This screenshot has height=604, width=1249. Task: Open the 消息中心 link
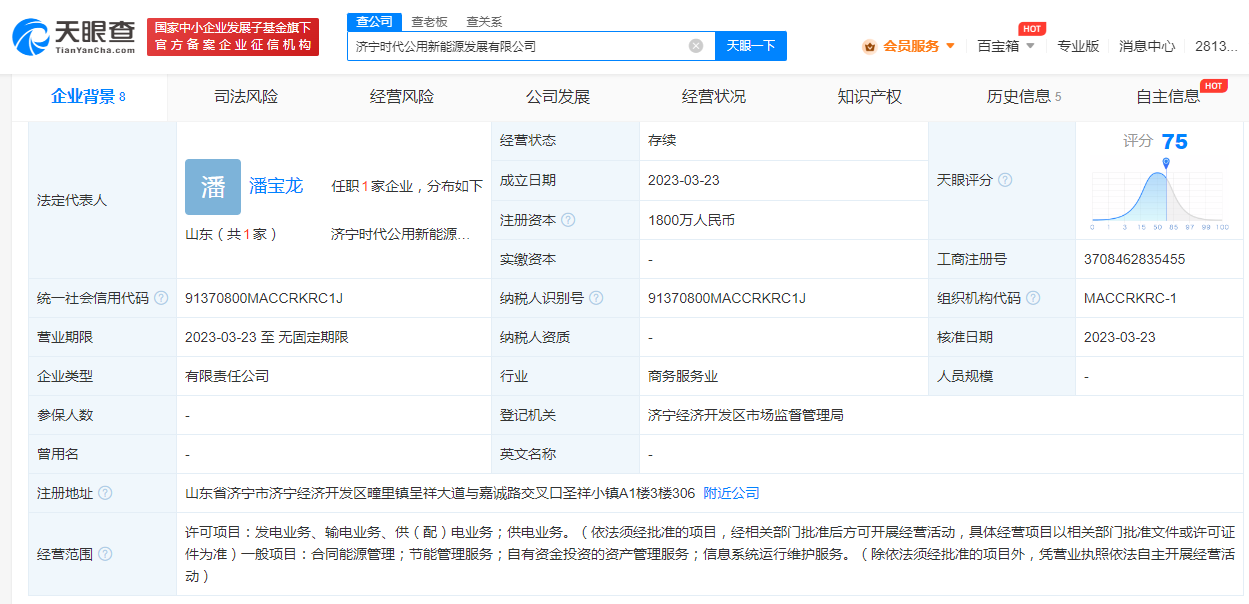click(x=1147, y=46)
